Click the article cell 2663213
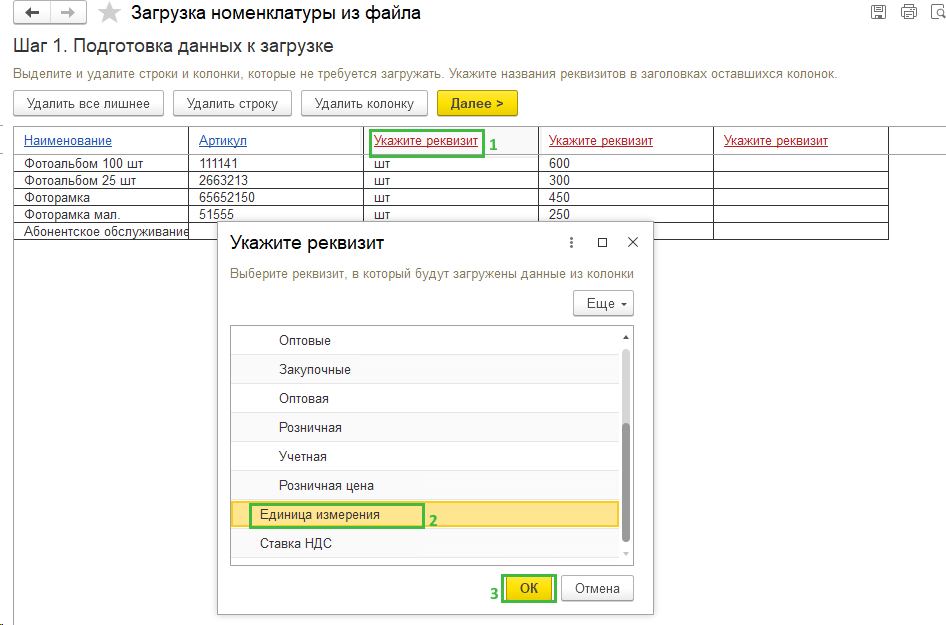 click(x=276, y=180)
